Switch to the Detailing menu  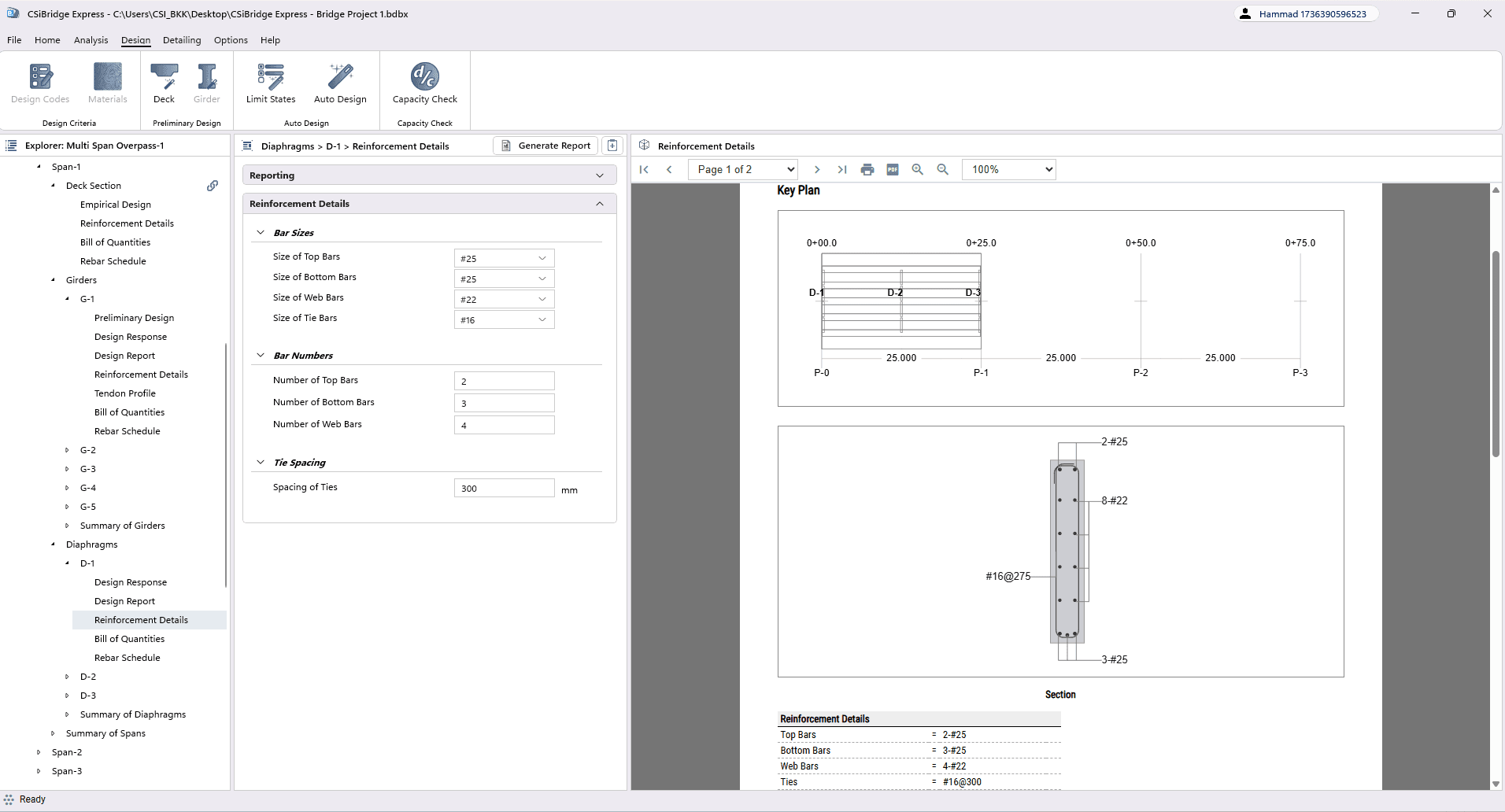(x=182, y=40)
